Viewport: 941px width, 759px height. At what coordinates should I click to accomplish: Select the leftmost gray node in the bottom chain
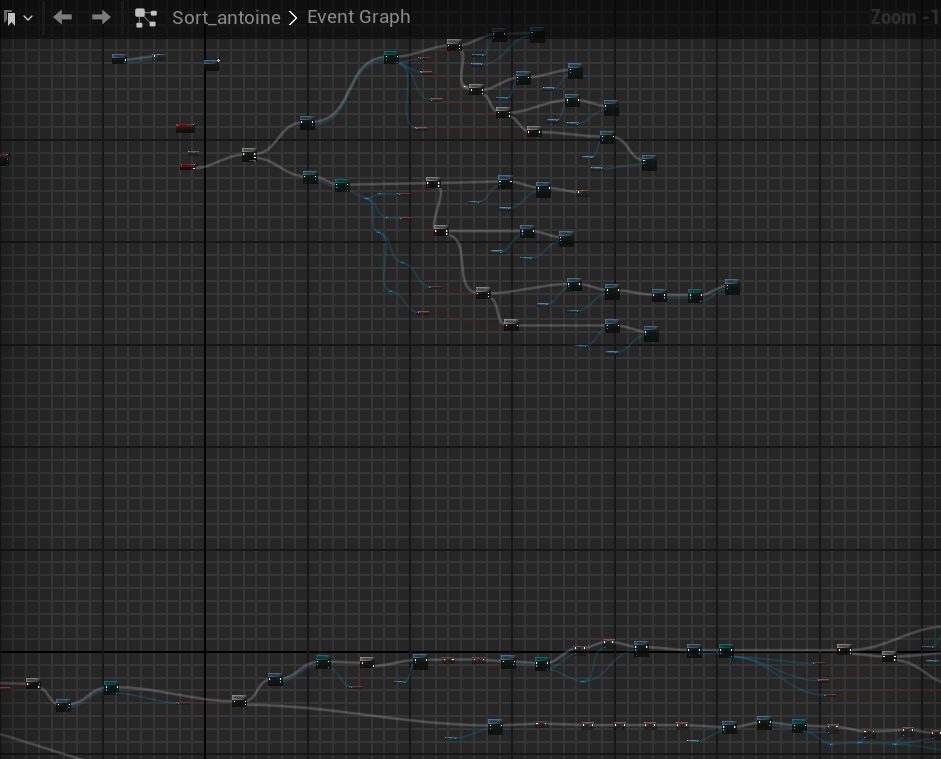pos(32,683)
